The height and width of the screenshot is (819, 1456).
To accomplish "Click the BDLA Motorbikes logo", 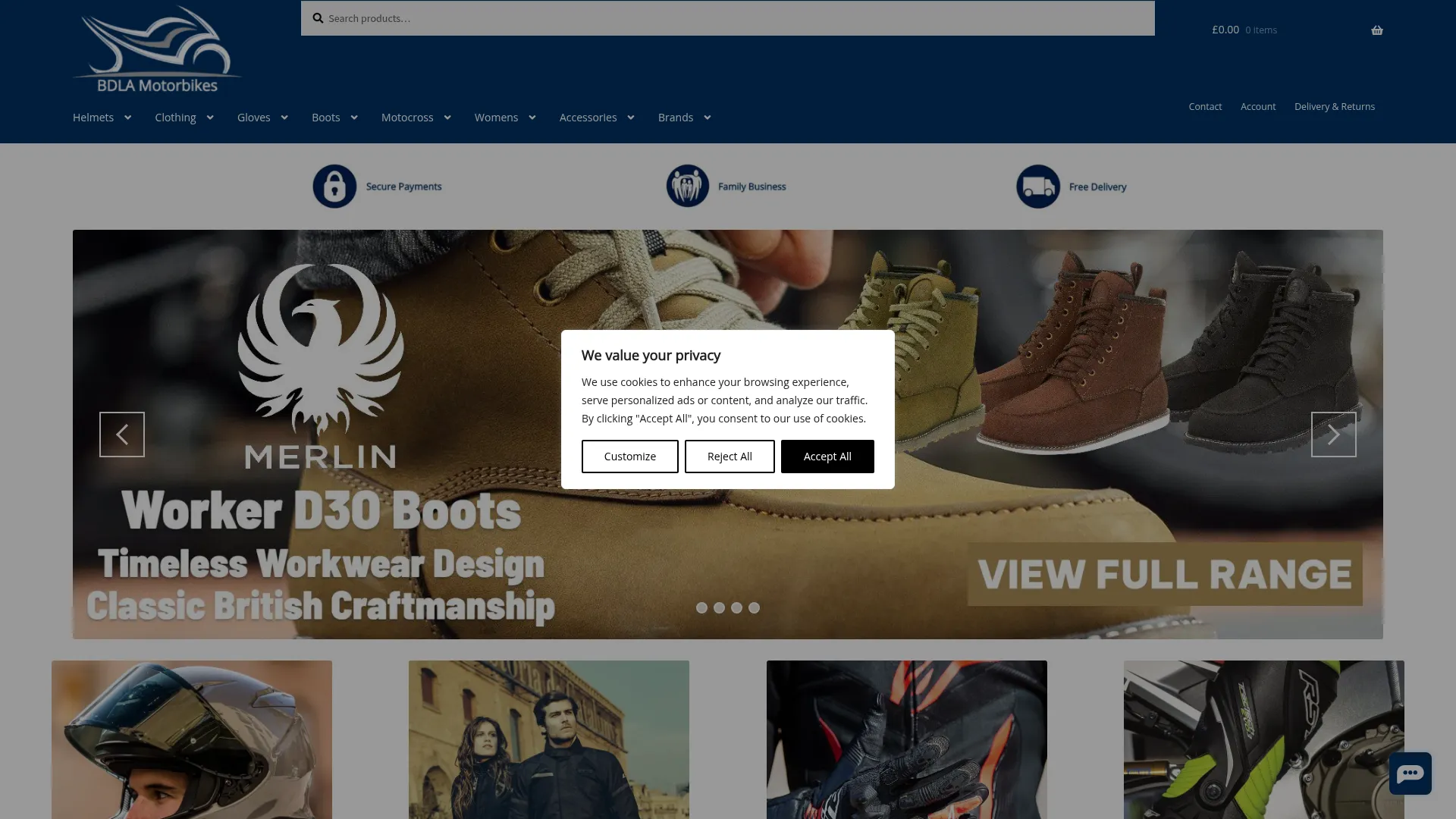I will pyautogui.click(x=157, y=49).
